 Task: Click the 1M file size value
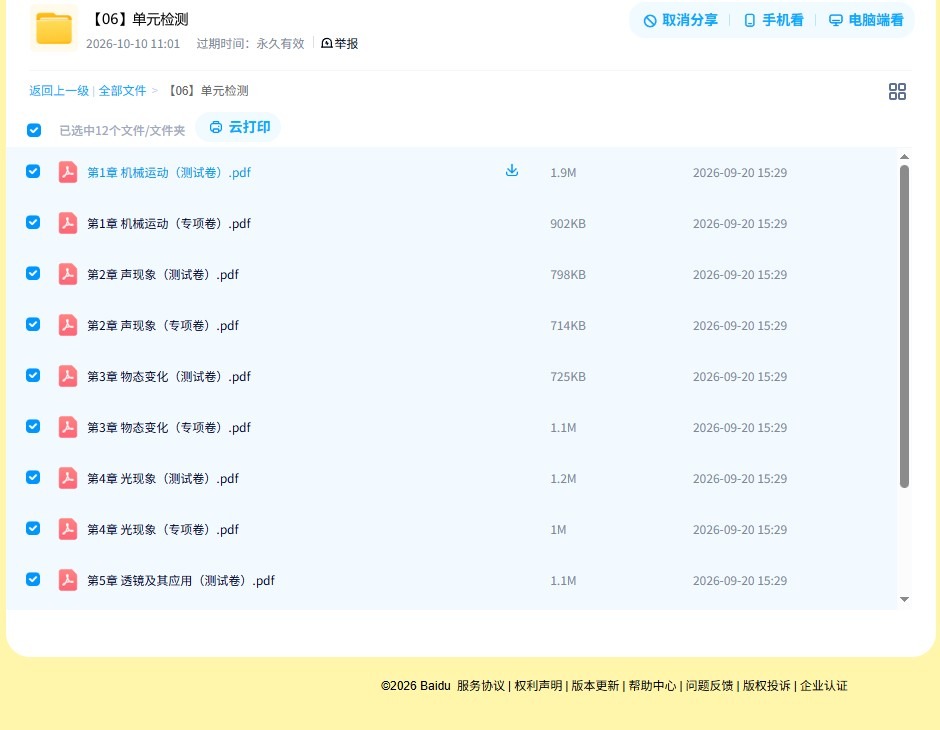coord(558,529)
